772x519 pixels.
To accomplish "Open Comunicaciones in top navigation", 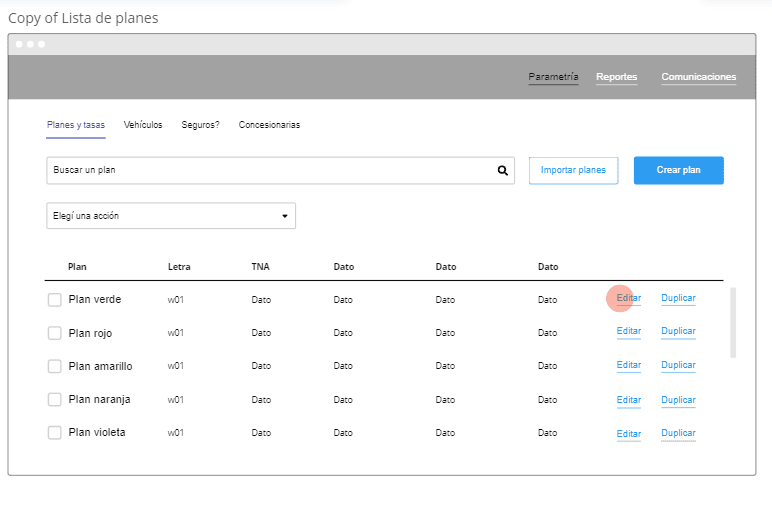I will [x=699, y=77].
